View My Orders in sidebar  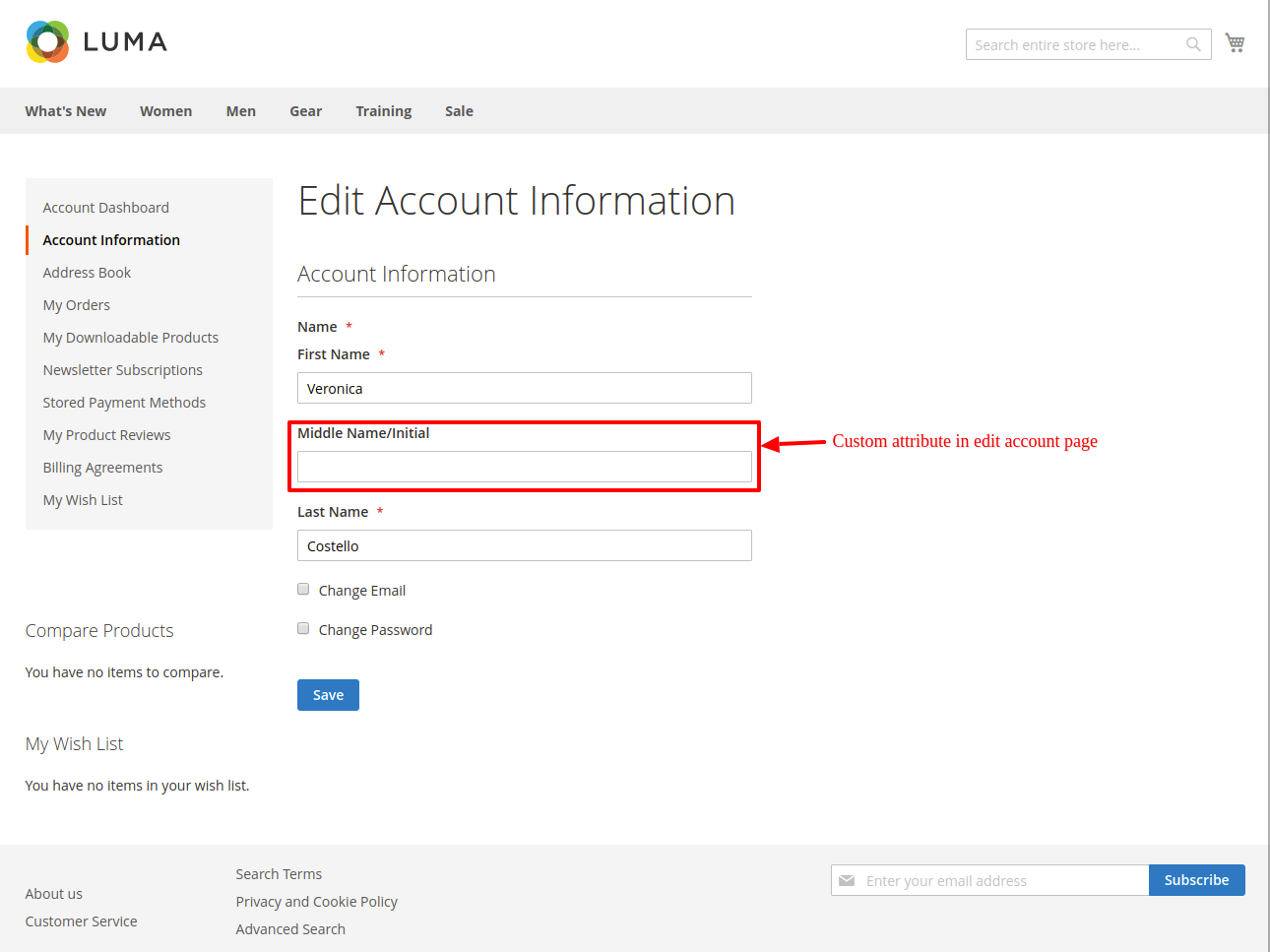click(77, 305)
